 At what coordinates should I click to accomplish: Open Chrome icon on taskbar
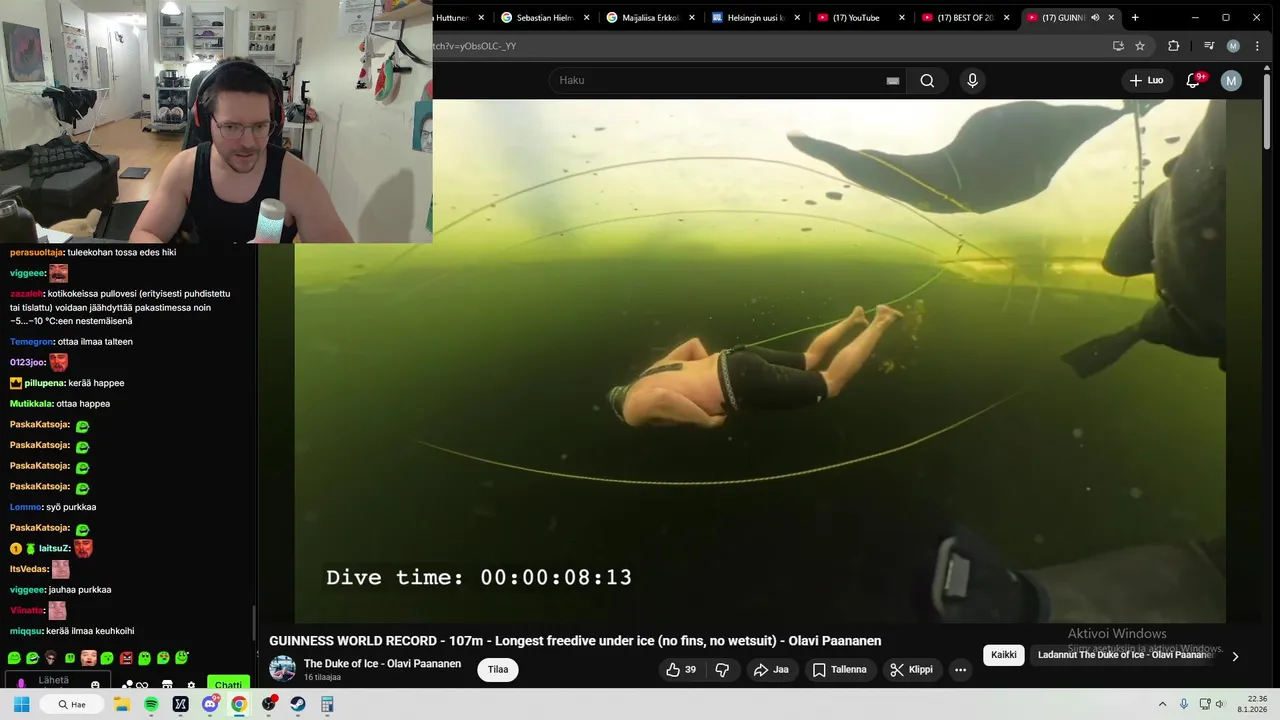click(239, 704)
